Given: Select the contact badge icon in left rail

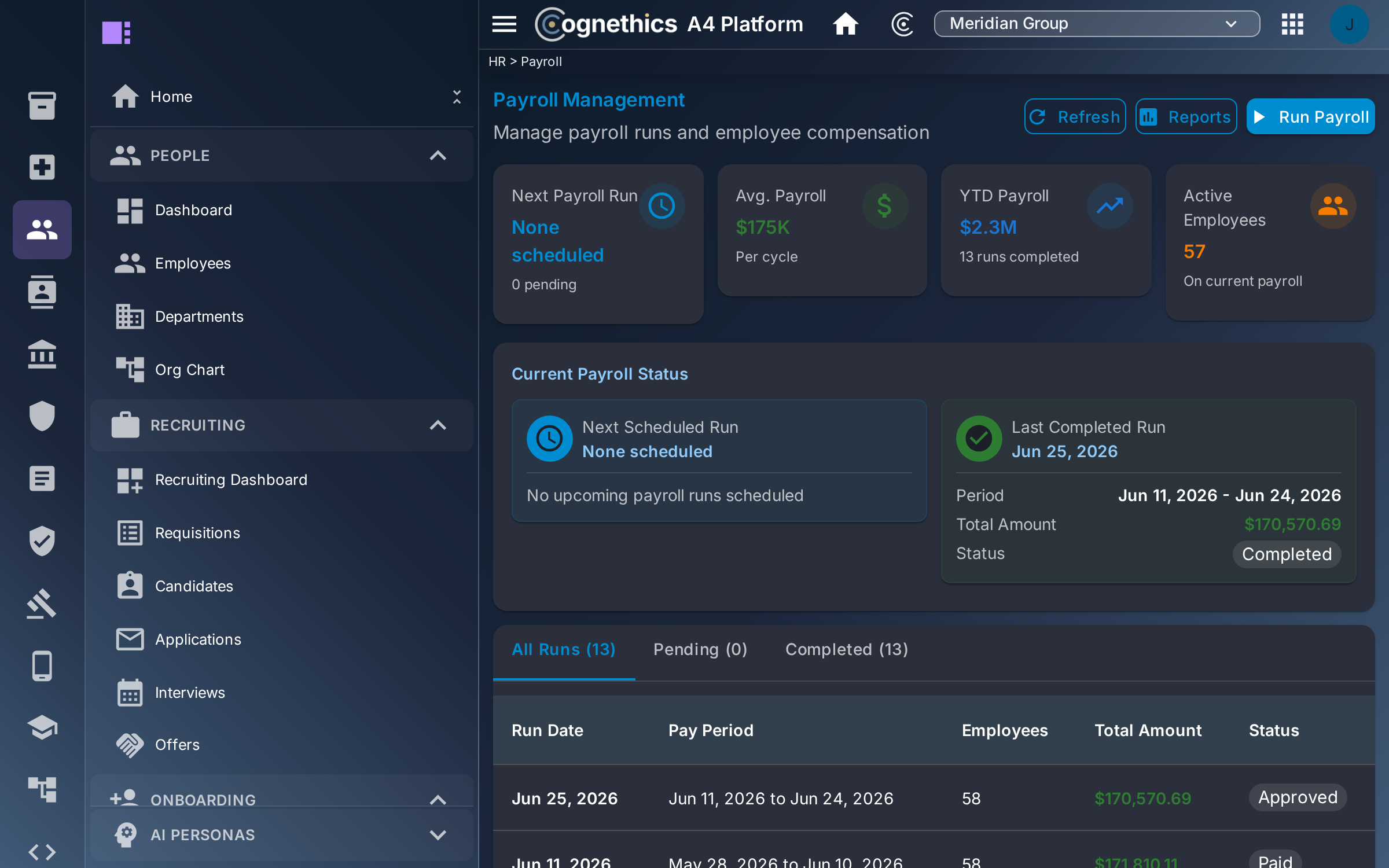Looking at the screenshot, I should click(x=42, y=292).
